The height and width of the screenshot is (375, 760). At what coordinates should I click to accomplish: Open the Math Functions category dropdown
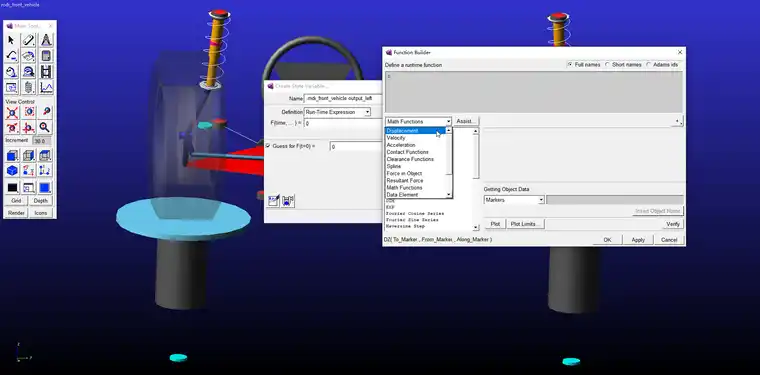pyautogui.click(x=419, y=122)
